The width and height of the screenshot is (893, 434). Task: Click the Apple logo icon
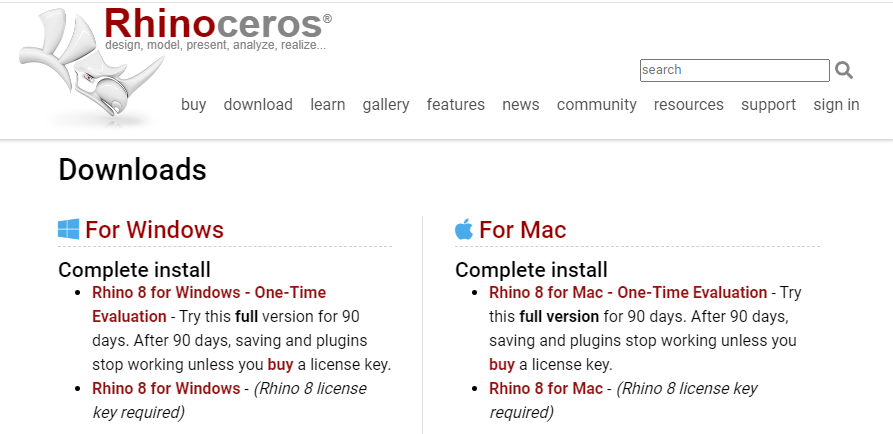464,229
